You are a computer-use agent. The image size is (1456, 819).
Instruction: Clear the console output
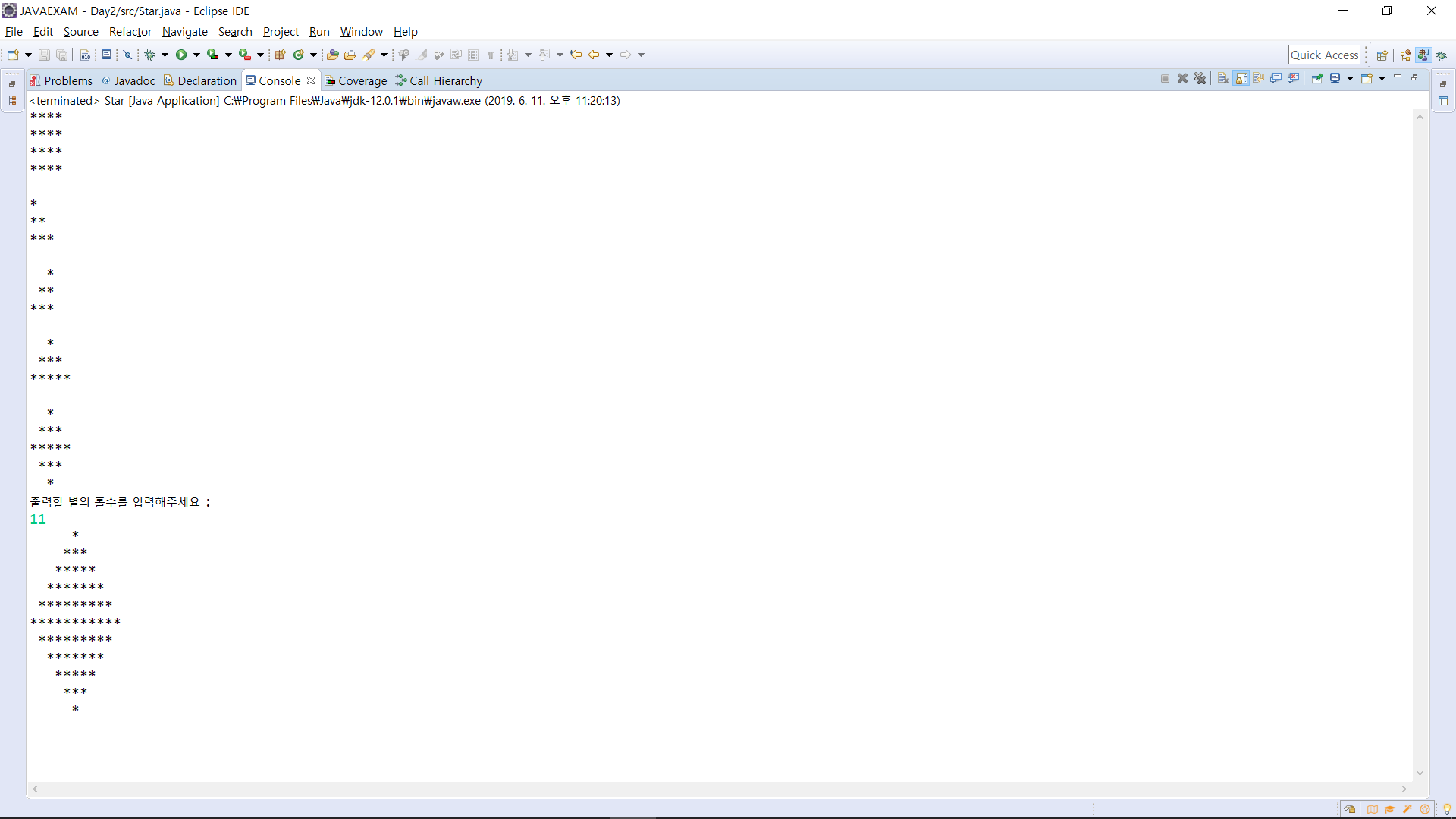(x=1223, y=79)
